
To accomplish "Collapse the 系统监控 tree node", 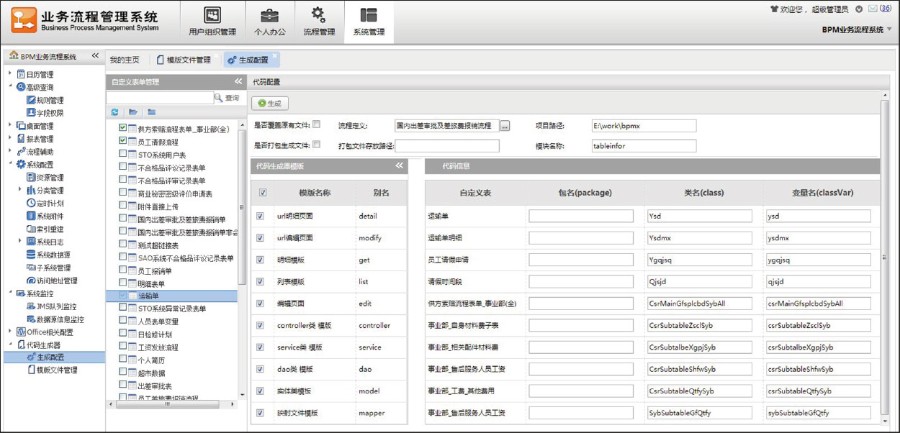I will point(9,294).
